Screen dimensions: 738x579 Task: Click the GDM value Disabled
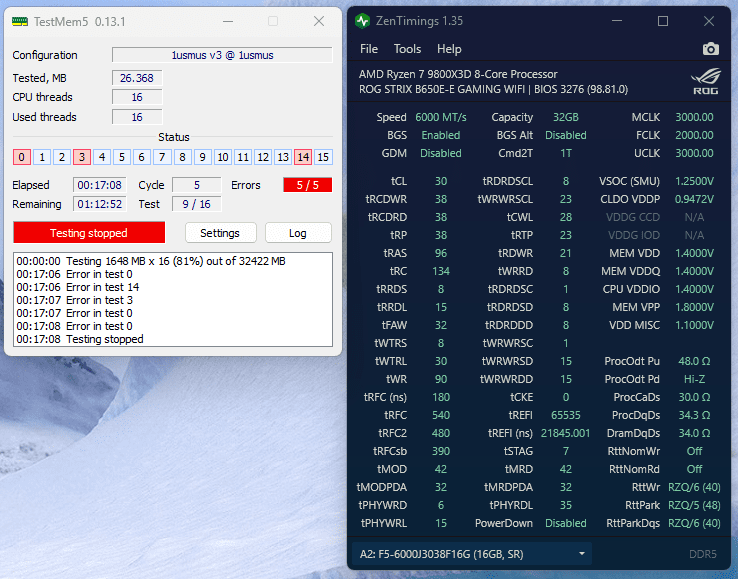(x=441, y=153)
